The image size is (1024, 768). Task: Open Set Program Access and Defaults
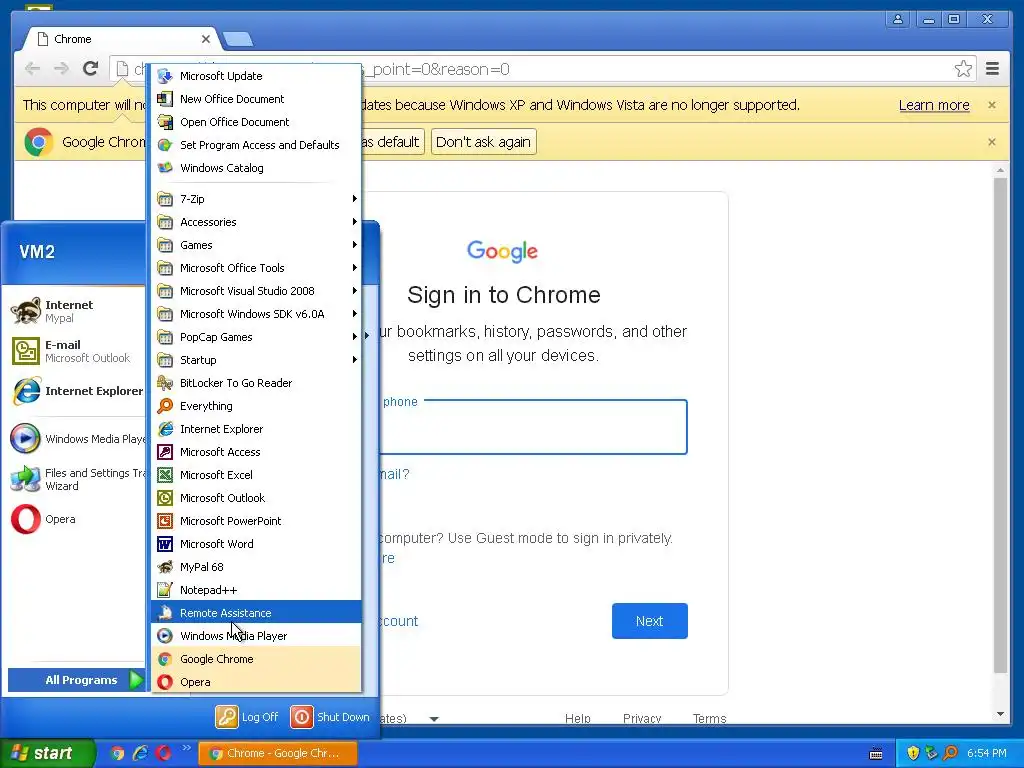click(256, 144)
